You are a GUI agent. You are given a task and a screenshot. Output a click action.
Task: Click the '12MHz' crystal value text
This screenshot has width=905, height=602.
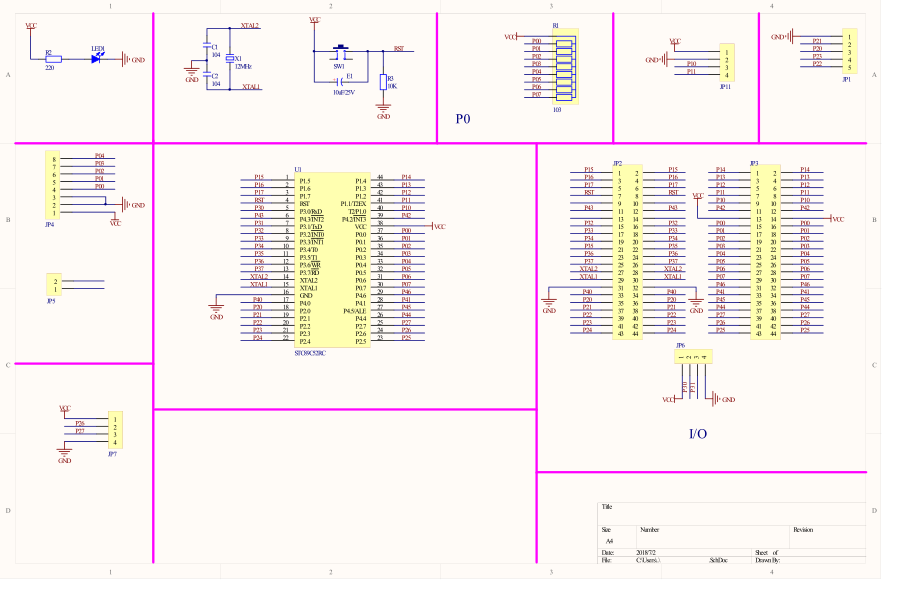pos(243,66)
